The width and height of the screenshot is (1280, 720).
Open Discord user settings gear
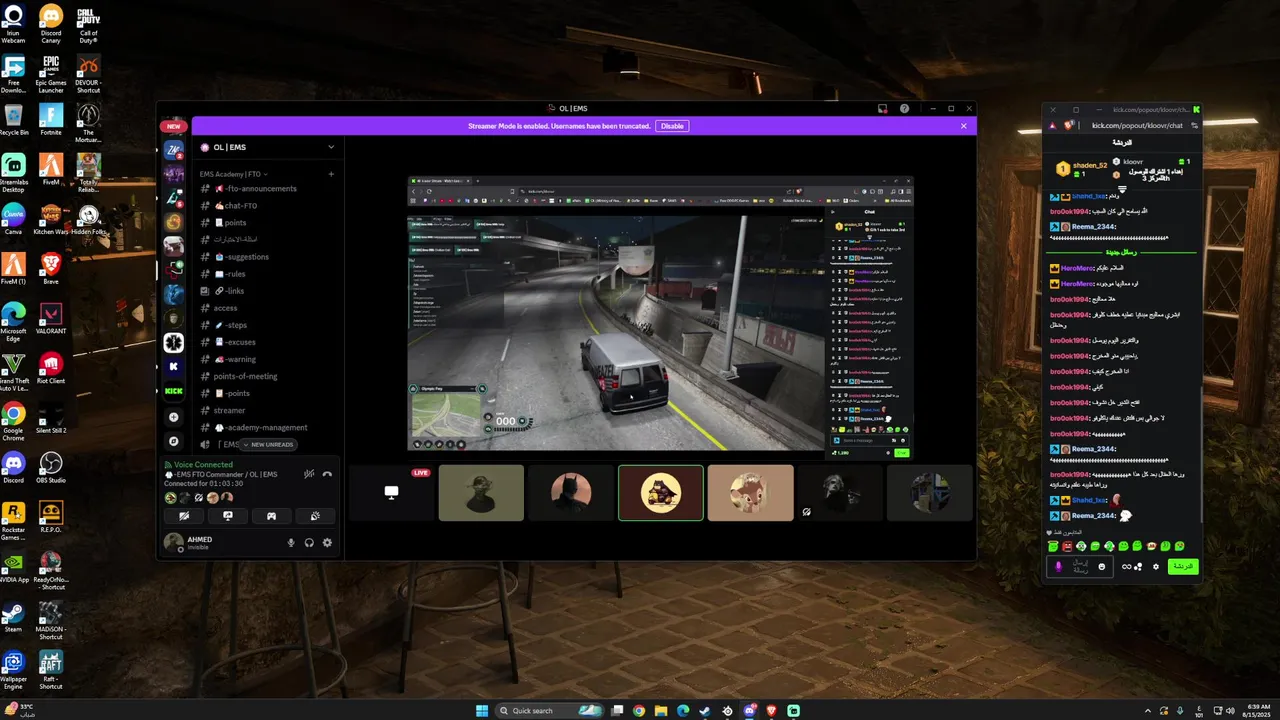327,543
